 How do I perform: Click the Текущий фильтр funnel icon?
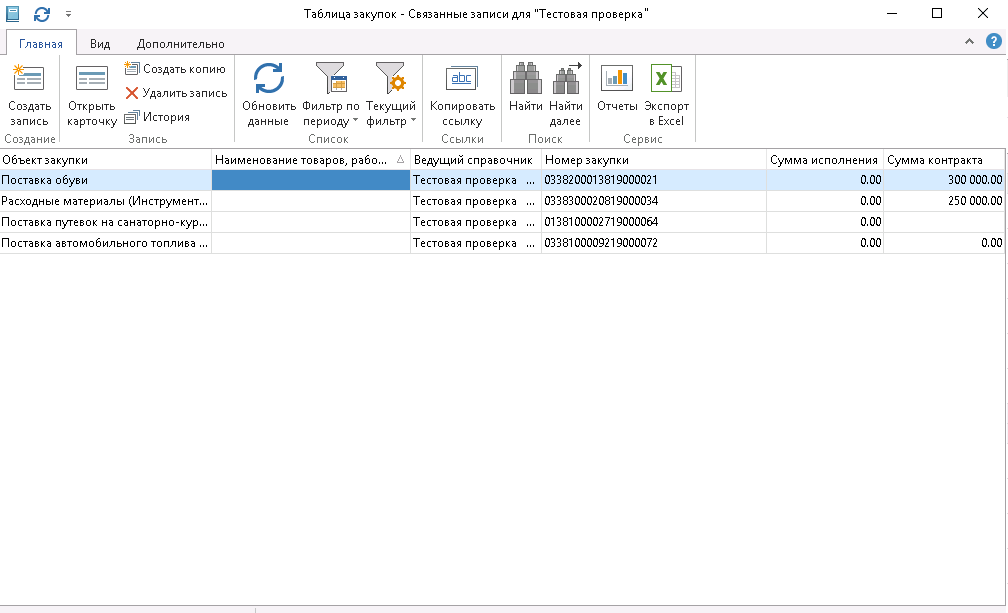(x=391, y=78)
